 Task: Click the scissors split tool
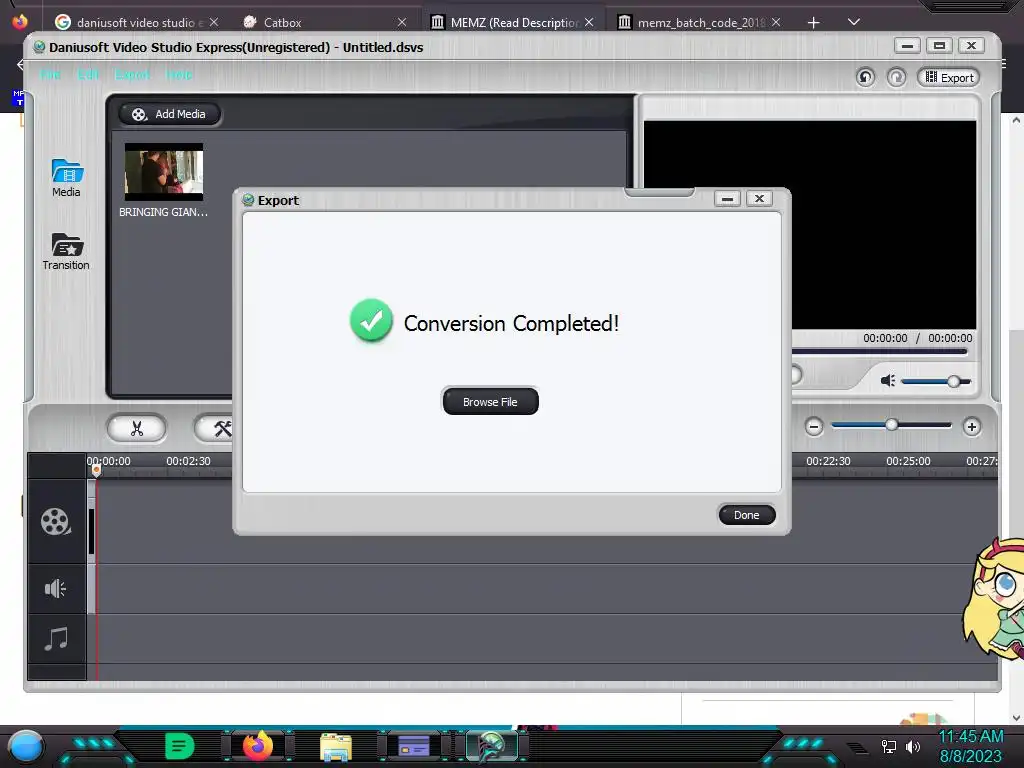136,428
